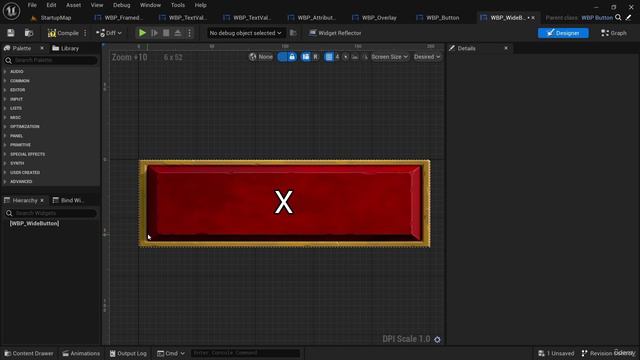Switch to WBP_Overlay tab
The height and width of the screenshot is (360, 640).
coord(375,18)
